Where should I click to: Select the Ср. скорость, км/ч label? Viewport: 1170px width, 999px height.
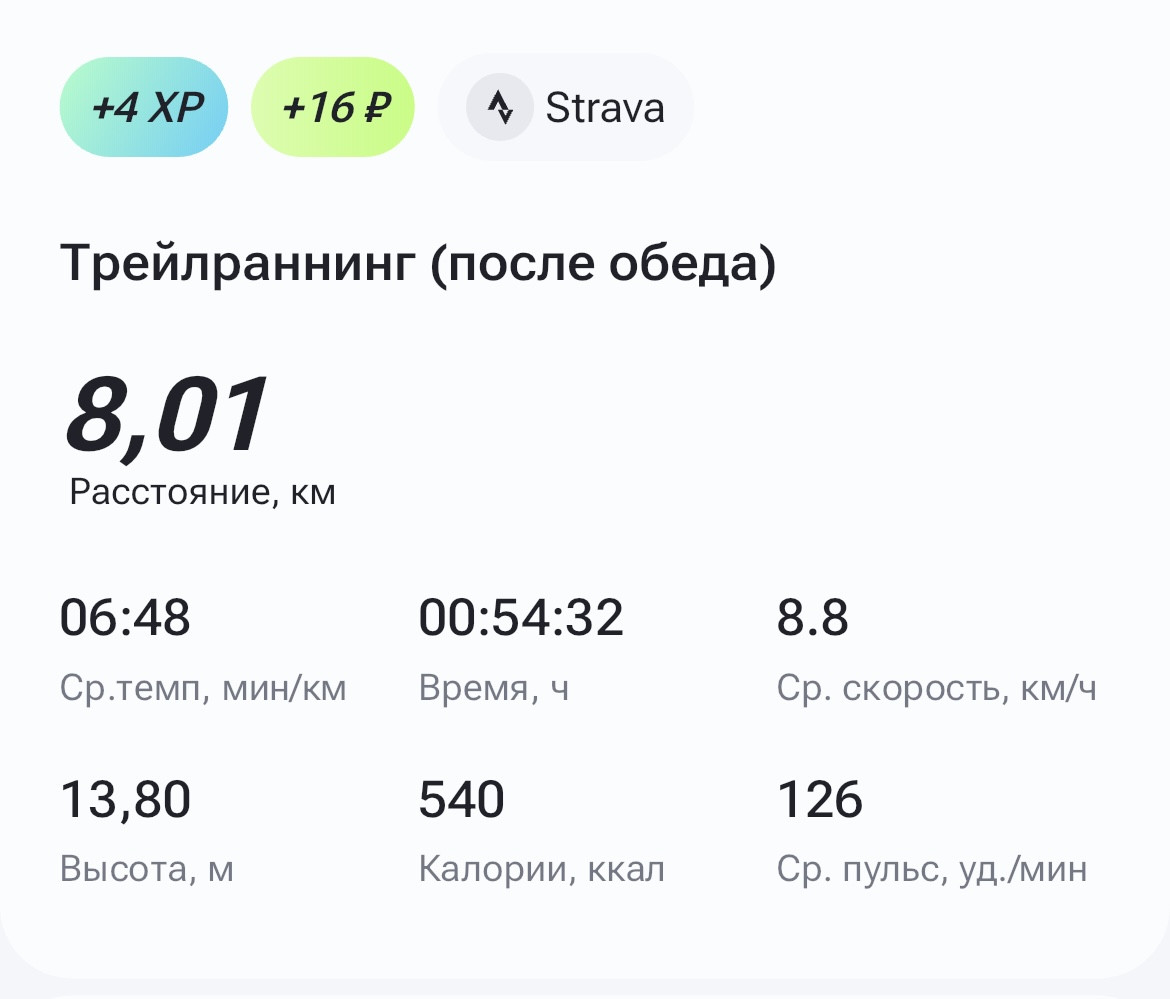936,688
